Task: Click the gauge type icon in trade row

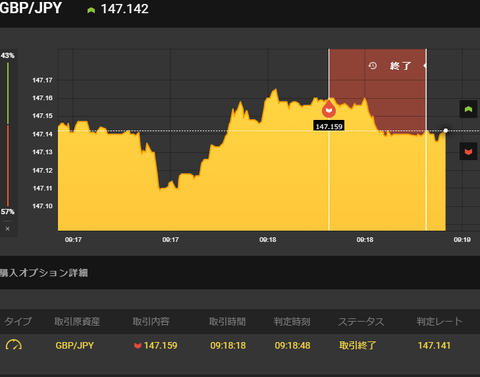Action: pyautogui.click(x=14, y=345)
